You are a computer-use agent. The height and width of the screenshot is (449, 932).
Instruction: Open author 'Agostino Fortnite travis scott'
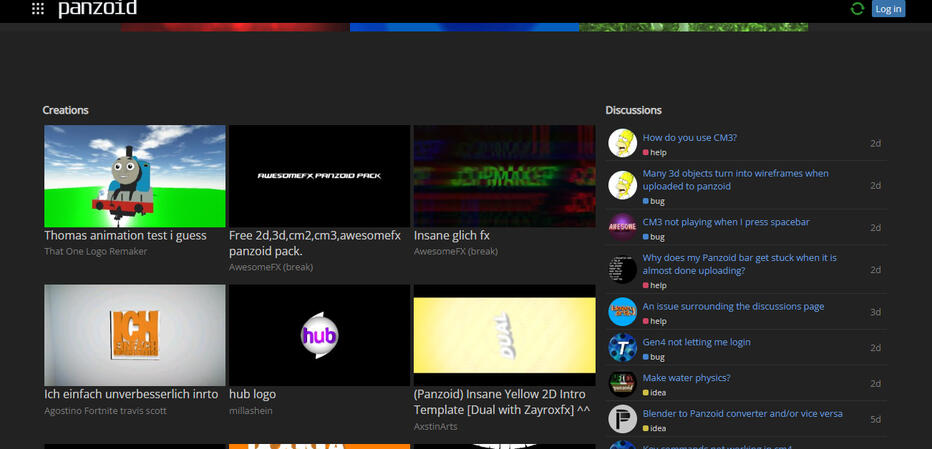(105, 411)
